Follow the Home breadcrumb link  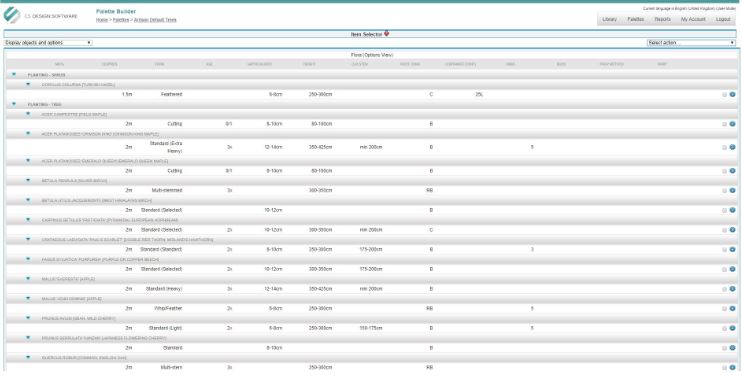pyautogui.click(x=102, y=20)
